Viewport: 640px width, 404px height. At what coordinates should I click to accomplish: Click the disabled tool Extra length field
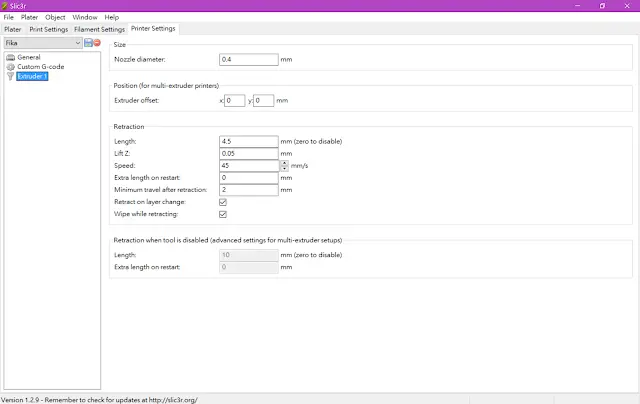coord(249,267)
